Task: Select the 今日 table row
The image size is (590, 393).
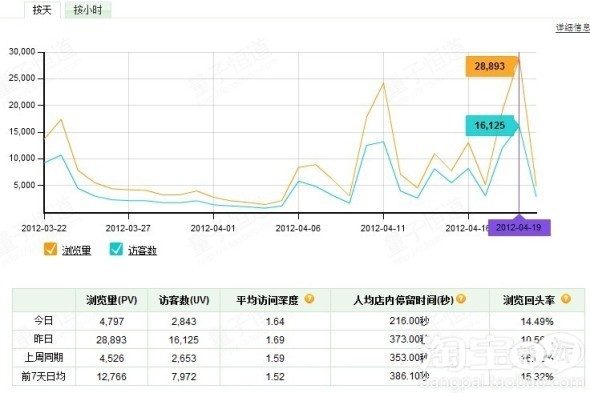Action: [298, 321]
